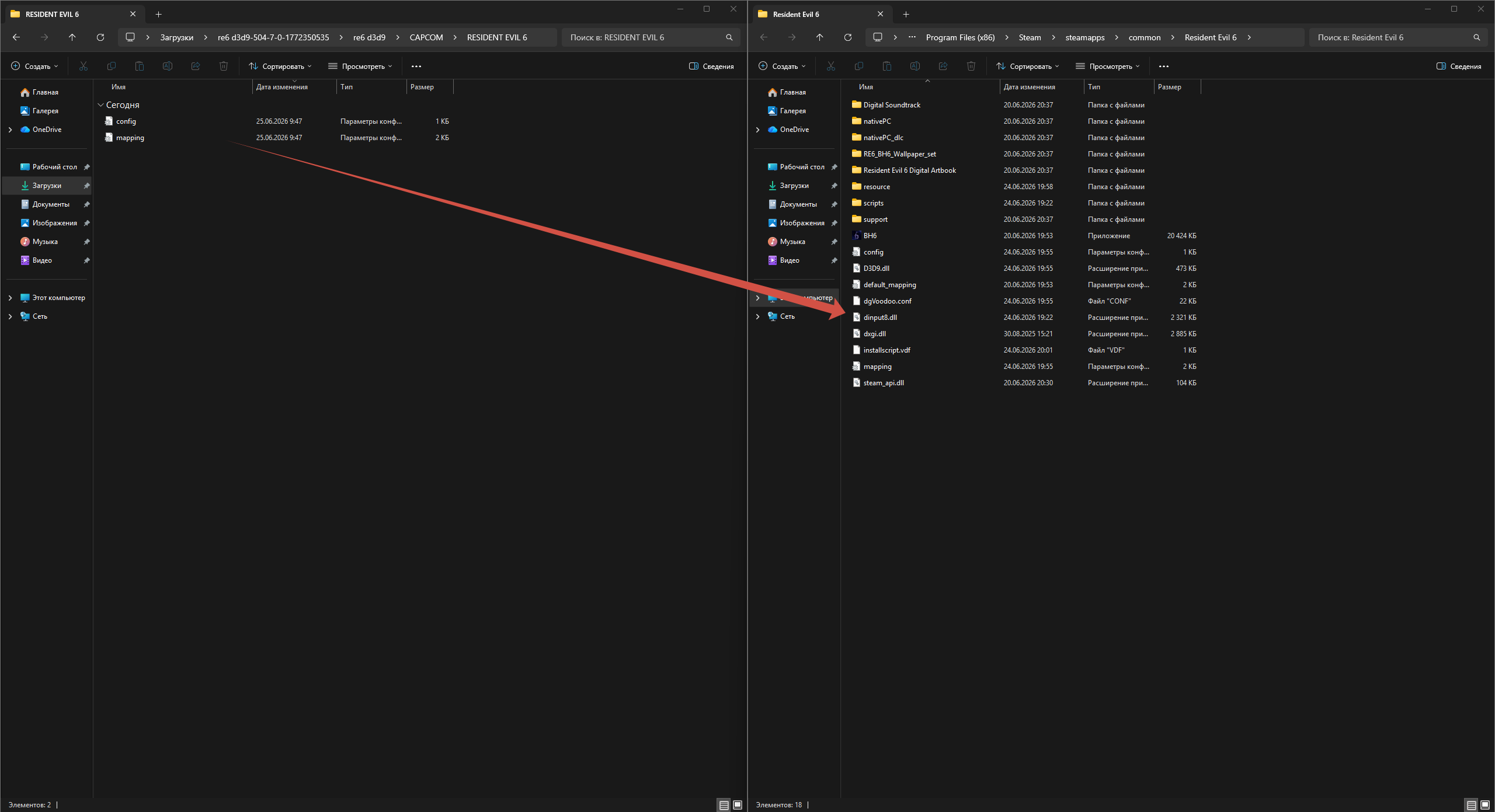Viewport: 1495px width, 812px height.
Task: Toggle the Сведения details pane in right window
Action: (x=1459, y=66)
